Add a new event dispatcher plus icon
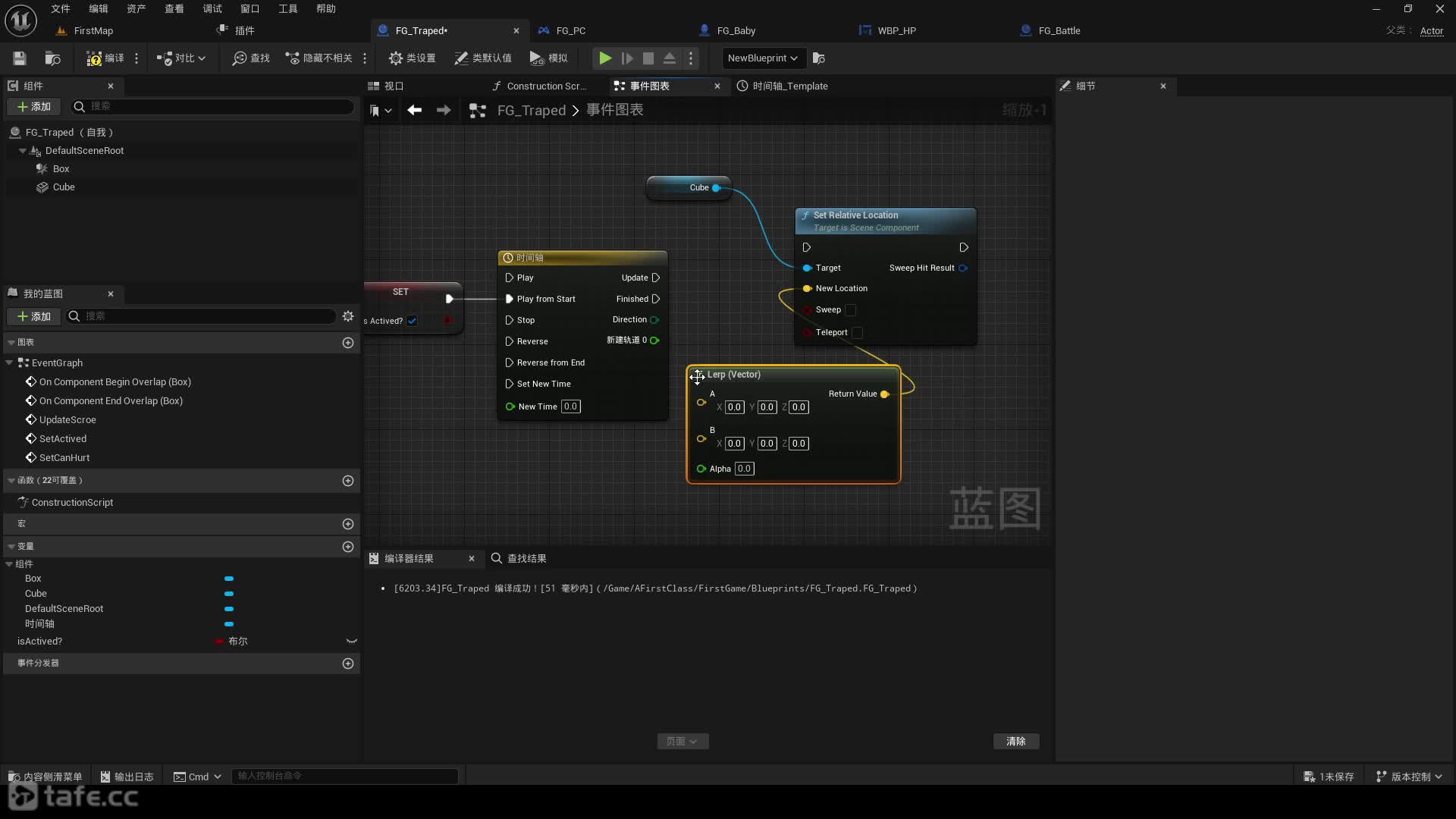The height and width of the screenshot is (819, 1456). coord(348,664)
